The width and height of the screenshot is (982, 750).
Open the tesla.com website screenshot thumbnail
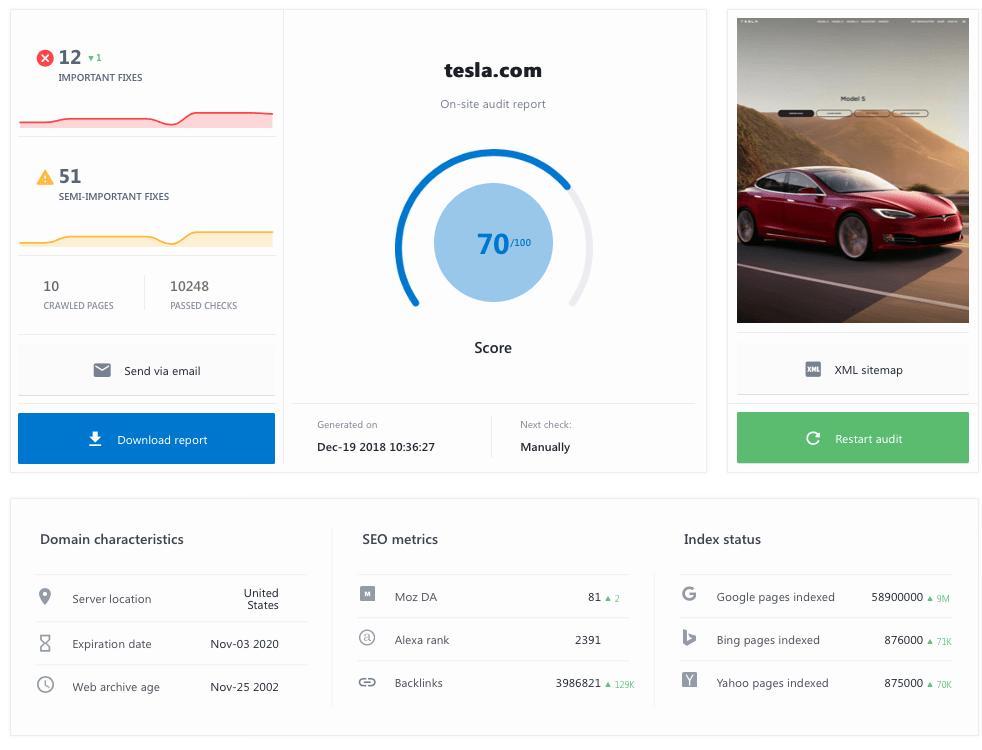click(852, 170)
